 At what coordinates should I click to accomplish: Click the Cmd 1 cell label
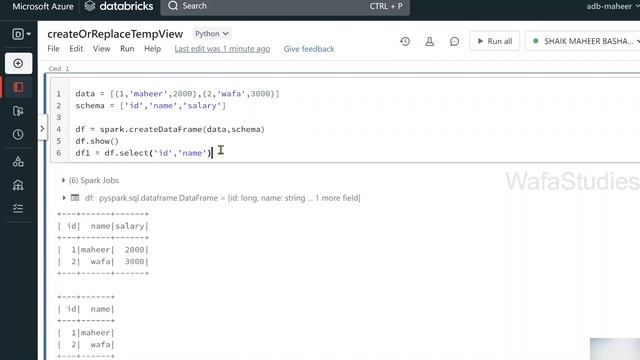[x=59, y=69]
